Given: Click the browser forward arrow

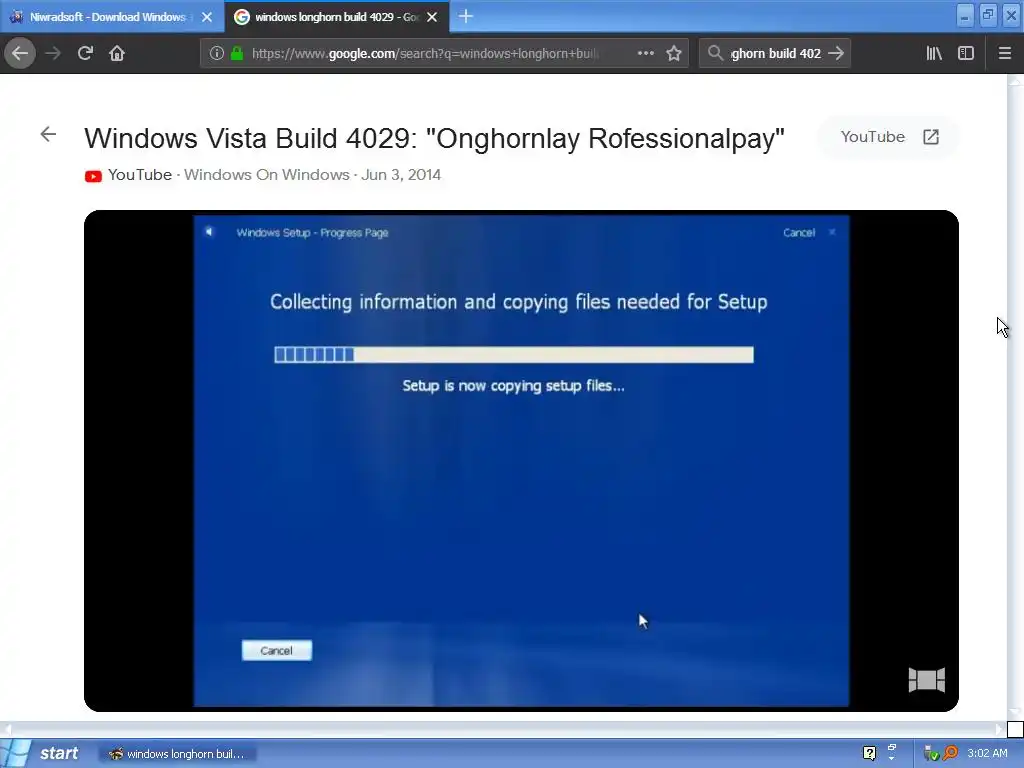Looking at the screenshot, I should [x=54, y=54].
